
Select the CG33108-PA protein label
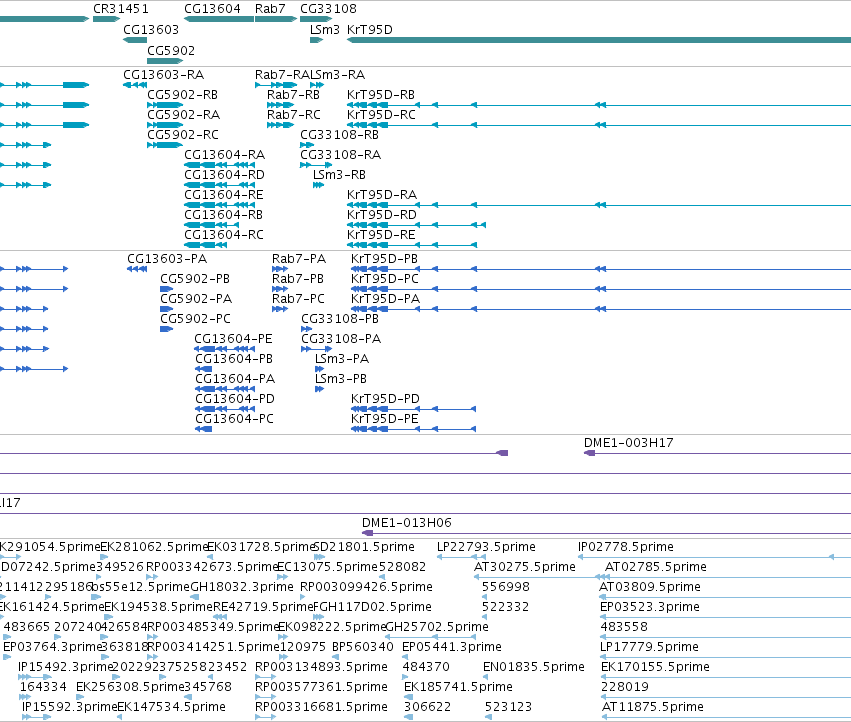tap(341, 339)
